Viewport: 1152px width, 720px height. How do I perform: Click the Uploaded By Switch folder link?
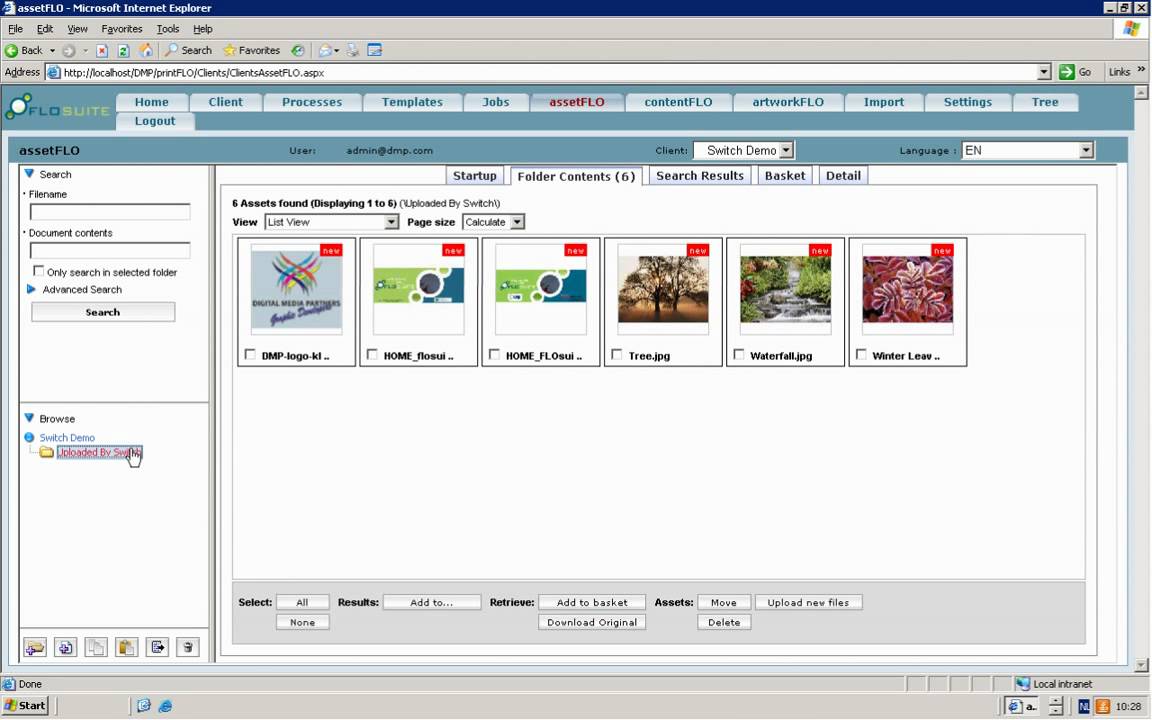pos(99,453)
